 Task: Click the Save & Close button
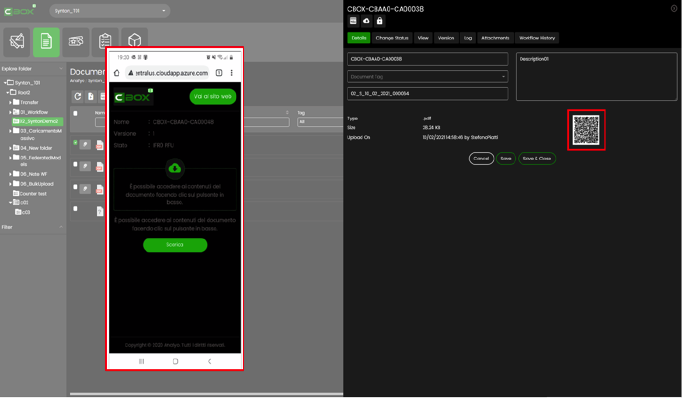click(537, 158)
